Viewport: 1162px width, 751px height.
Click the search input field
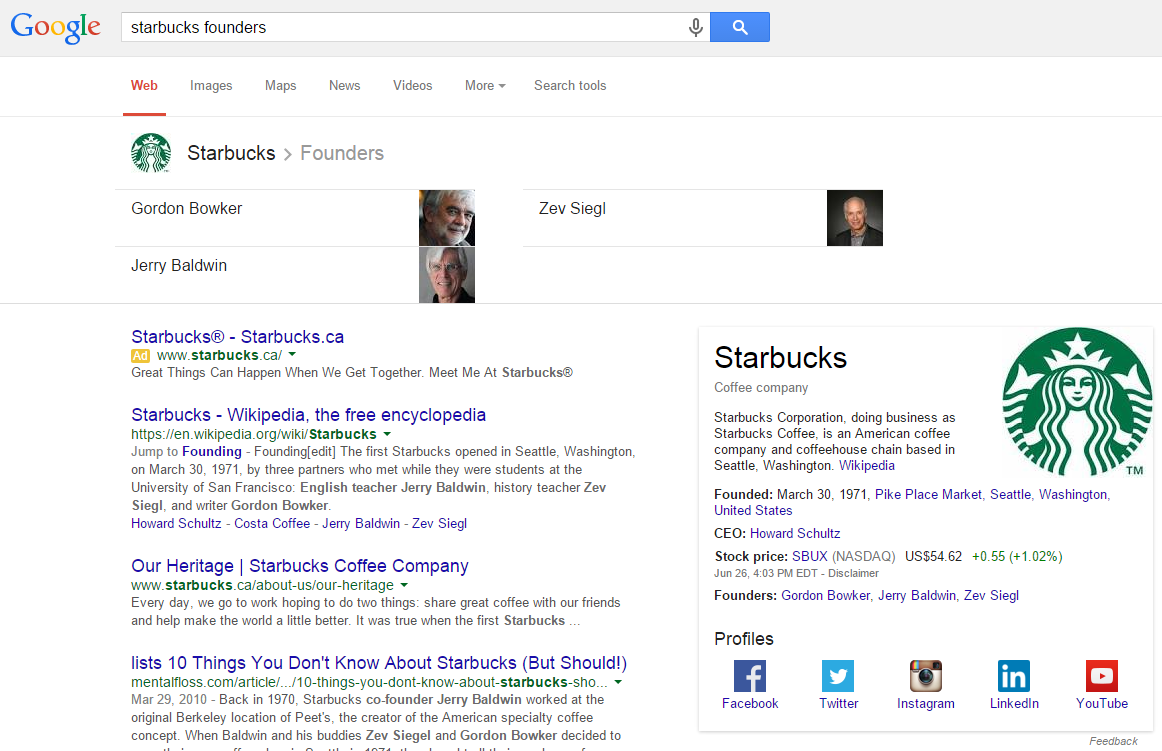click(x=400, y=28)
